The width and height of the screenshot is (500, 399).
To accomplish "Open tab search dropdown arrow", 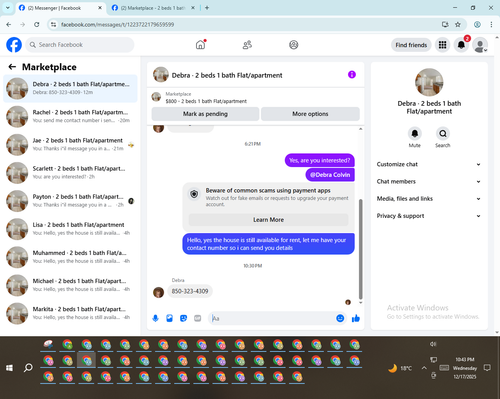I will 7,8.
